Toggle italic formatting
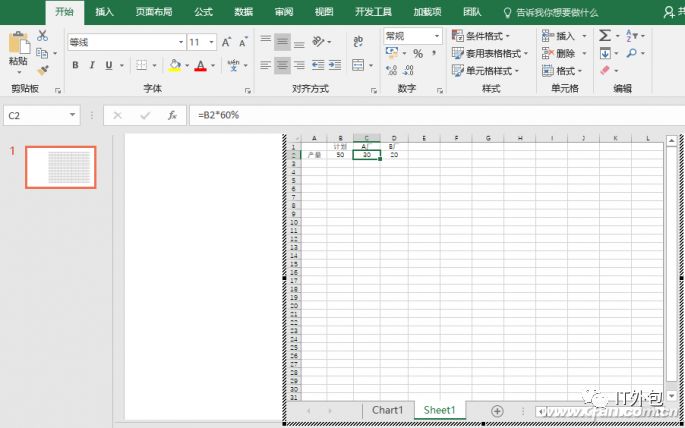 (x=92, y=66)
